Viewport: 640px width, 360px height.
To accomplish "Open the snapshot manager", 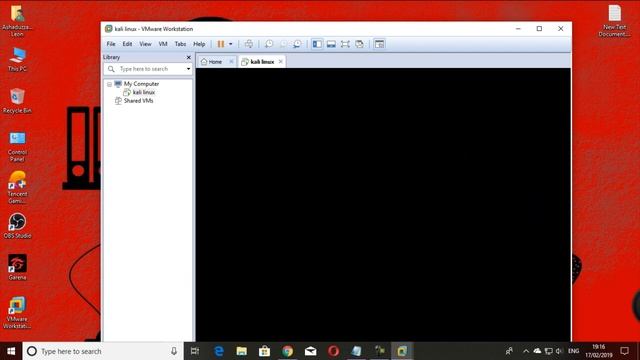I will (297, 44).
